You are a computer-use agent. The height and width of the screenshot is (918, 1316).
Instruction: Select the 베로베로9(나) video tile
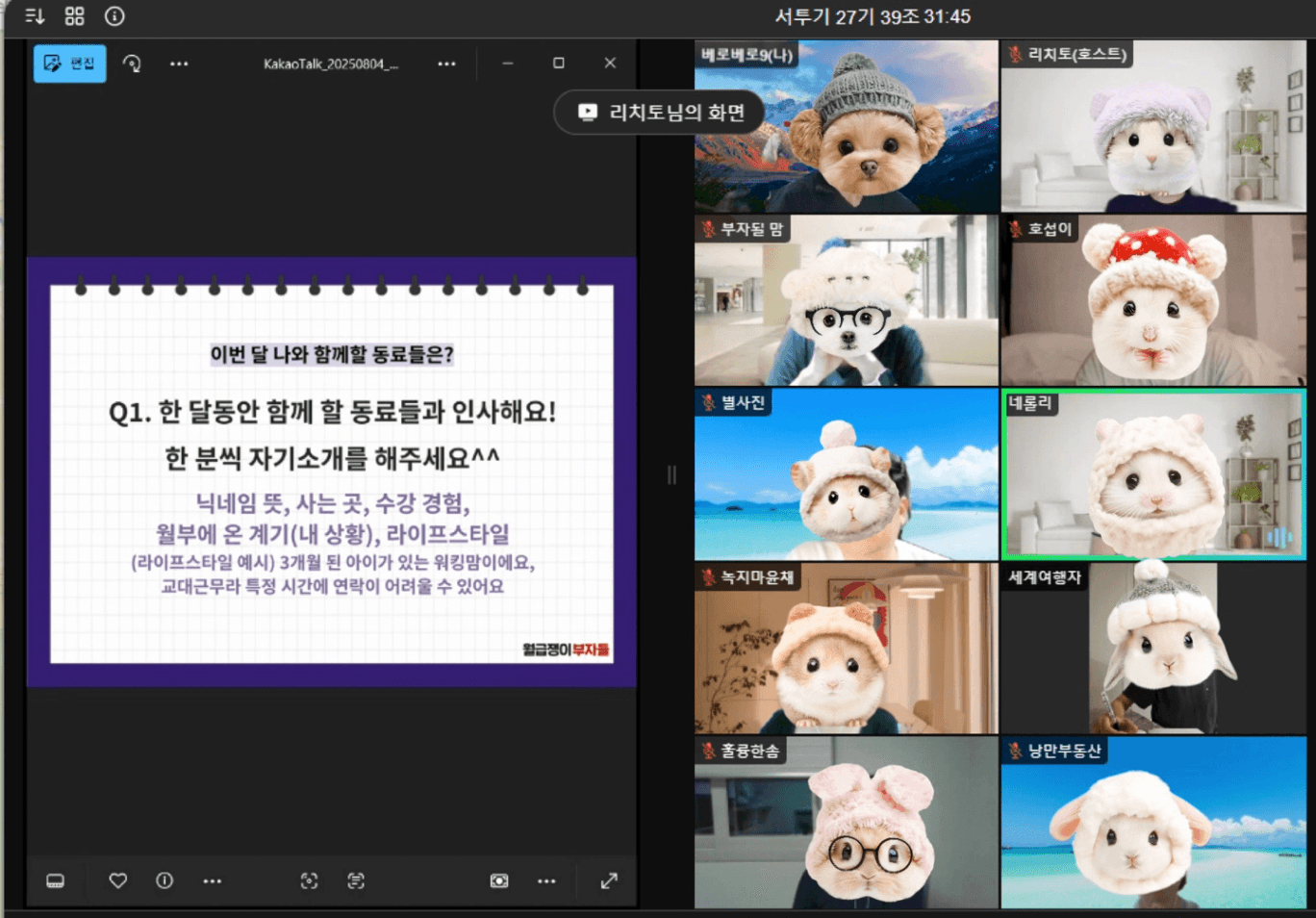847,126
